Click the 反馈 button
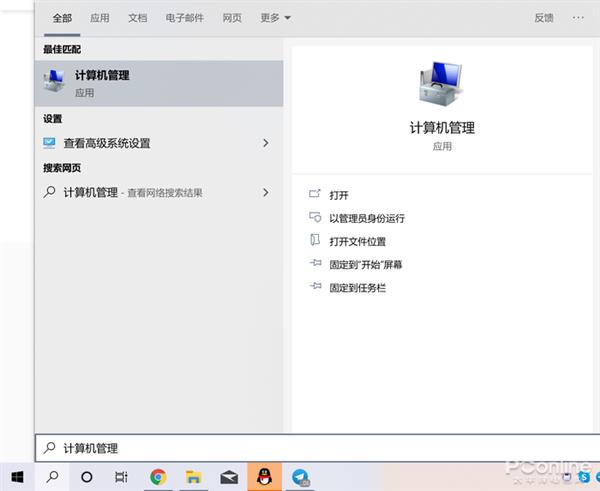 point(543,18)
